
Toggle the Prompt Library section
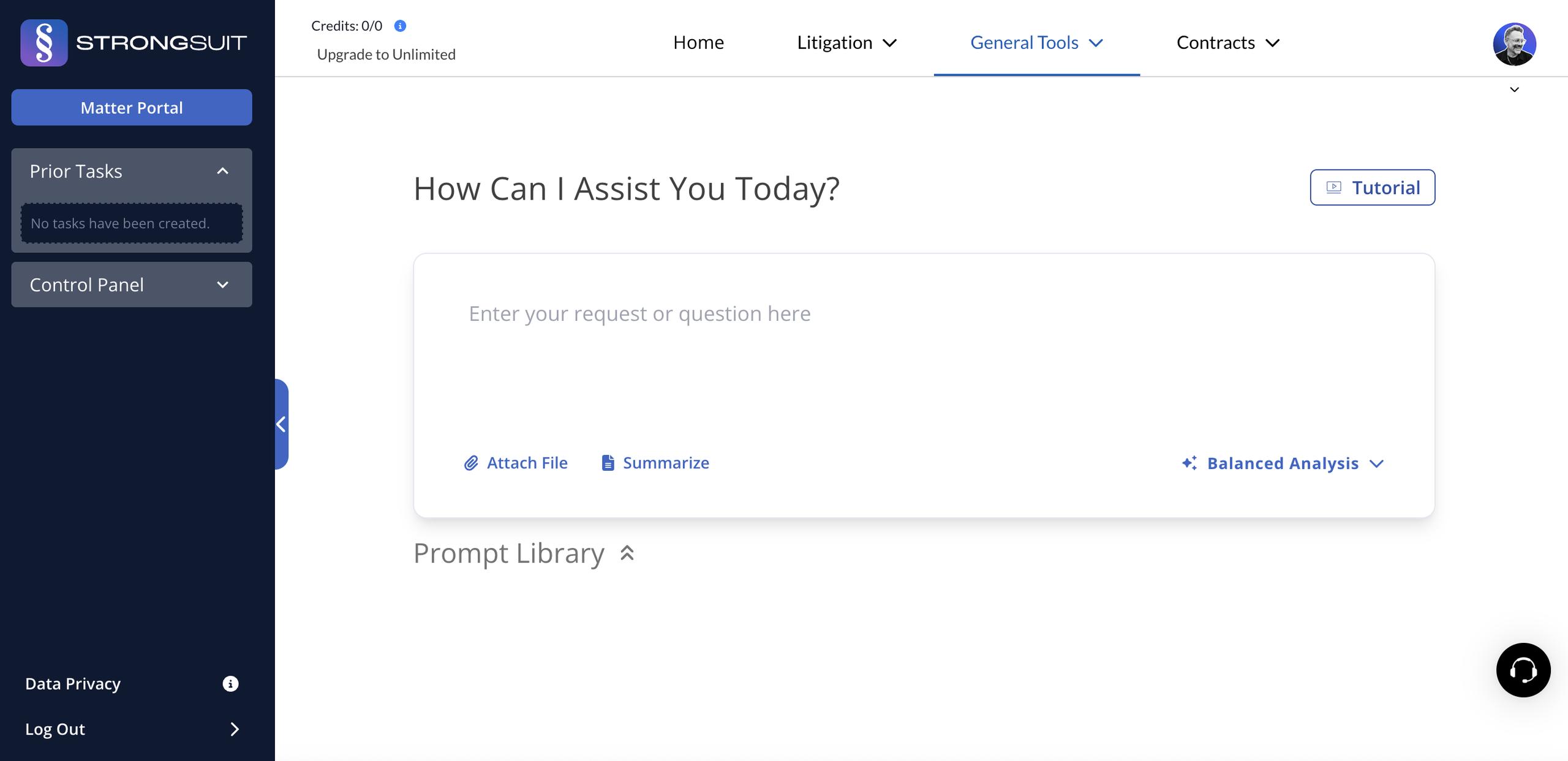627,553
